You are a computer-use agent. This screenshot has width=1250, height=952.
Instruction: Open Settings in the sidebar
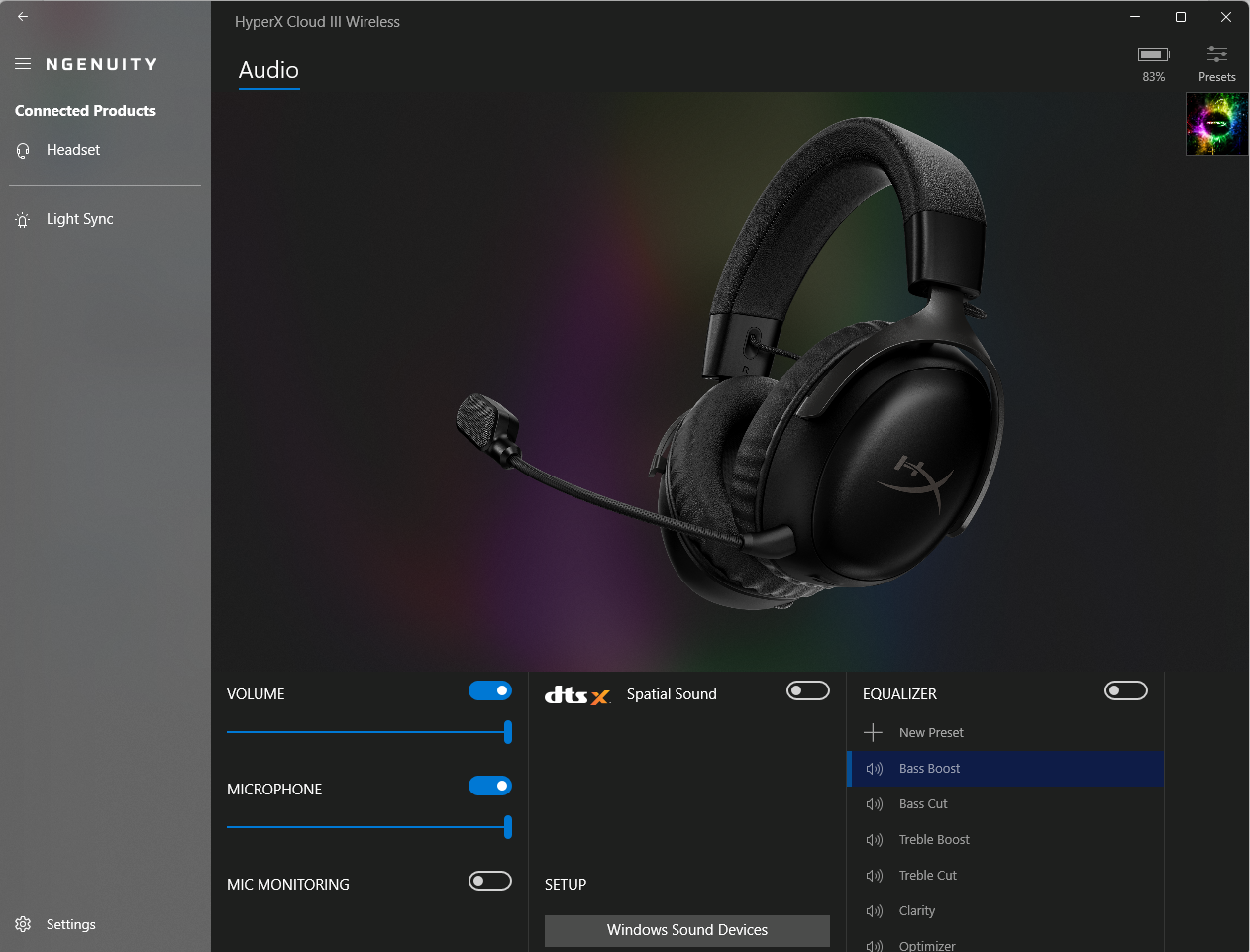pyautogui.click(x=105, y=924)
